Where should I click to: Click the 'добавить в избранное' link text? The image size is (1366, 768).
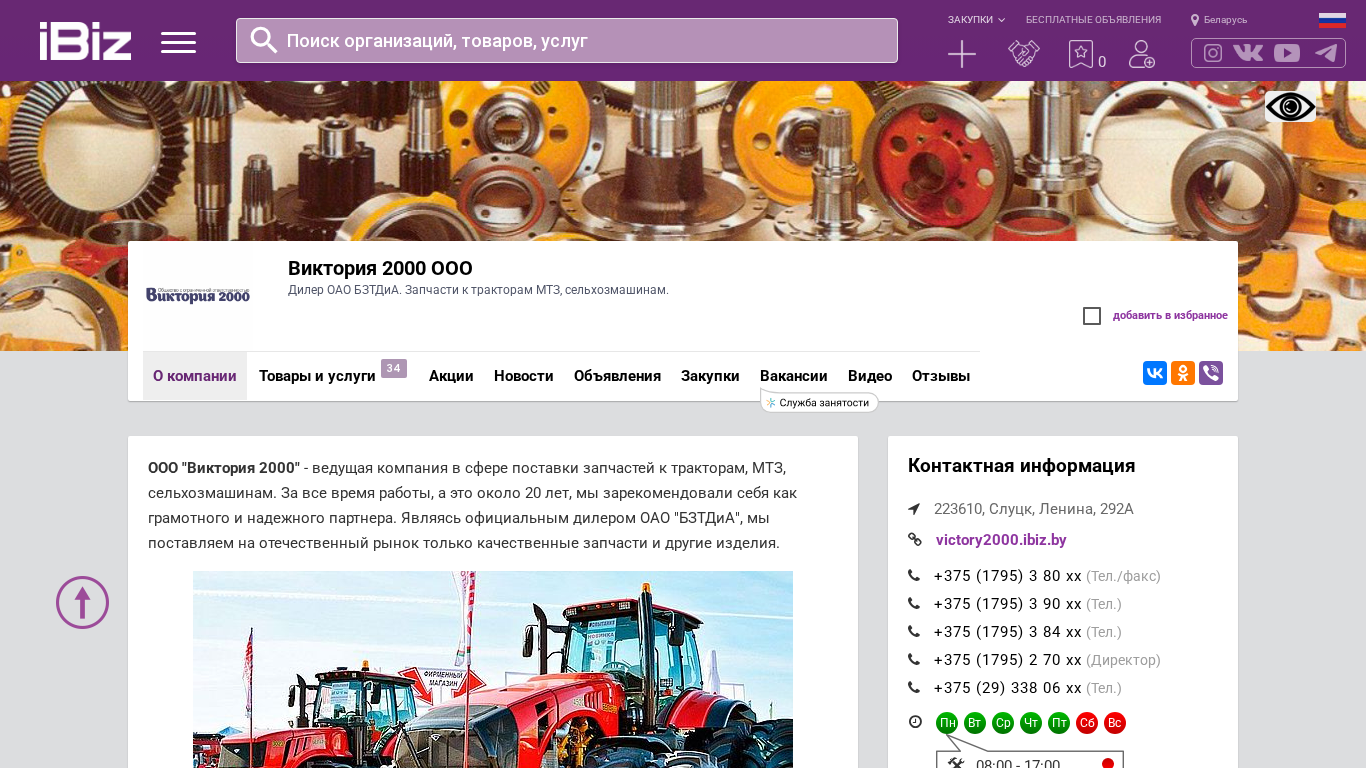point(1170,316)
